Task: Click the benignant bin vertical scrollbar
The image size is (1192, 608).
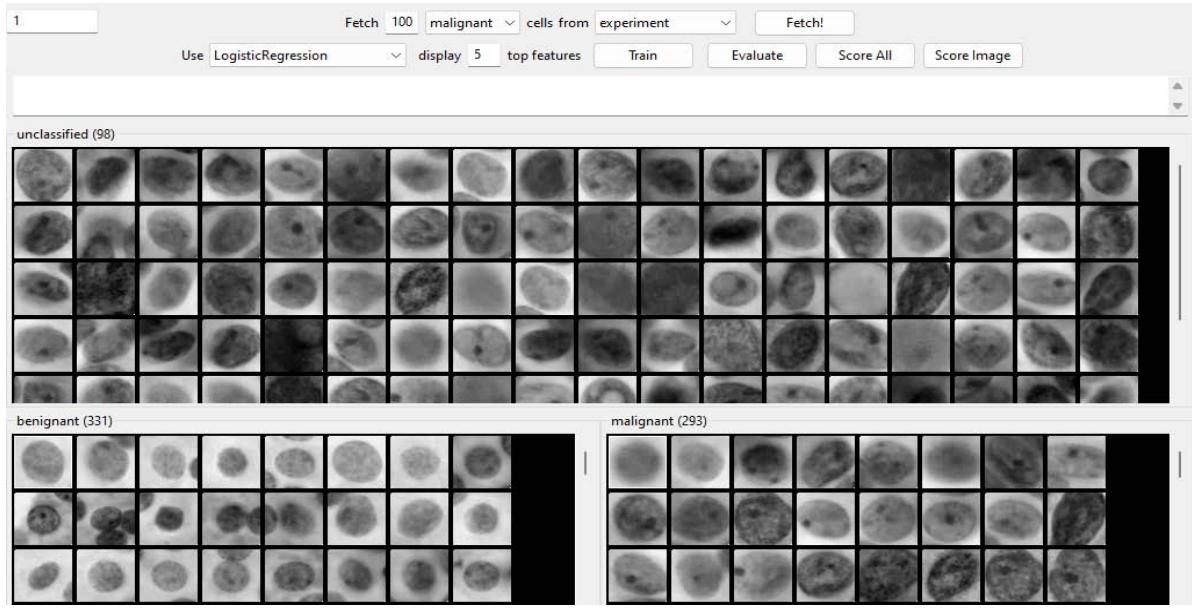Action: [x=585, y=463]
